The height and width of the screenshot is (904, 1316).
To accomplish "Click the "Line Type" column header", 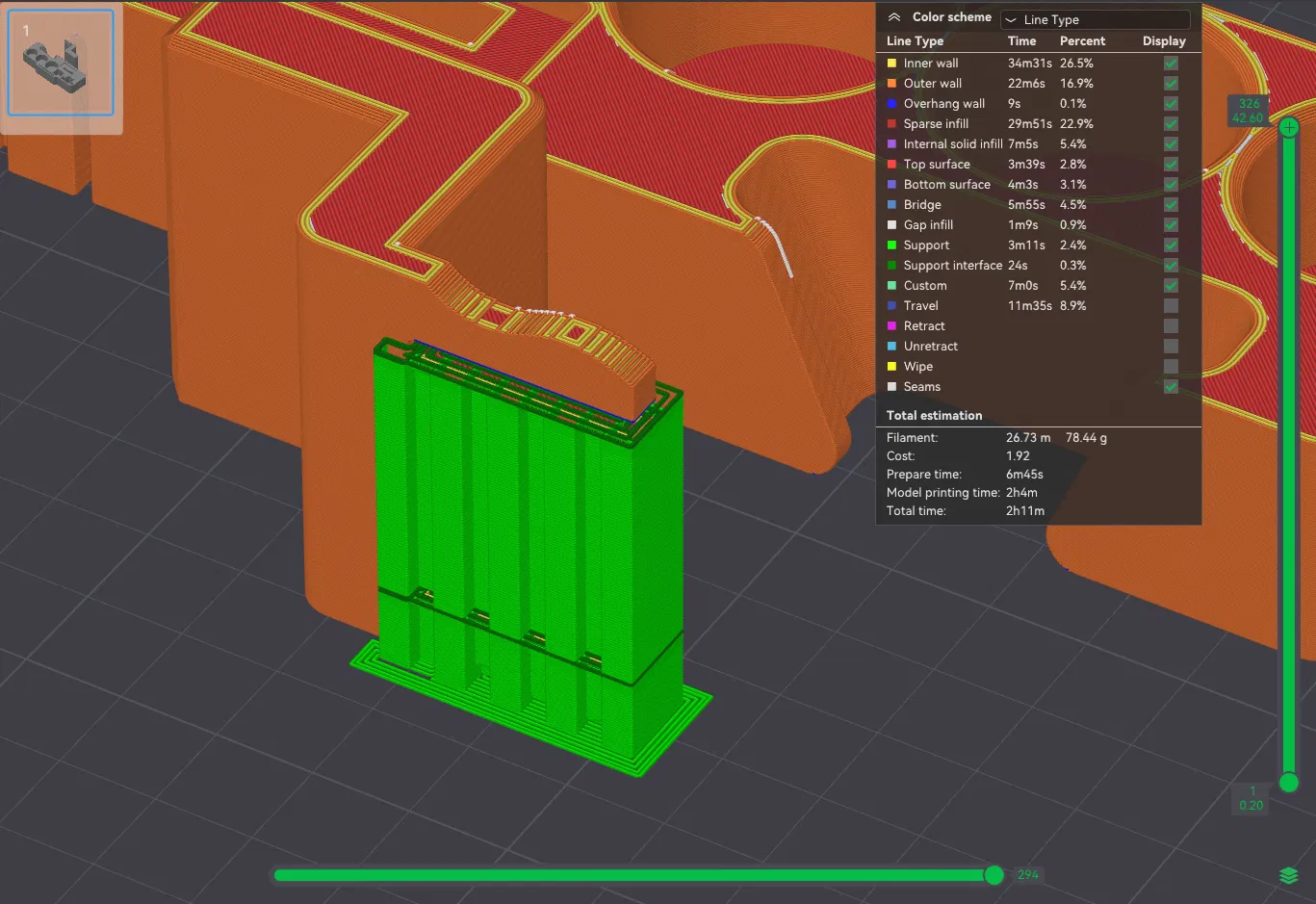I will (x=915, y=41).
